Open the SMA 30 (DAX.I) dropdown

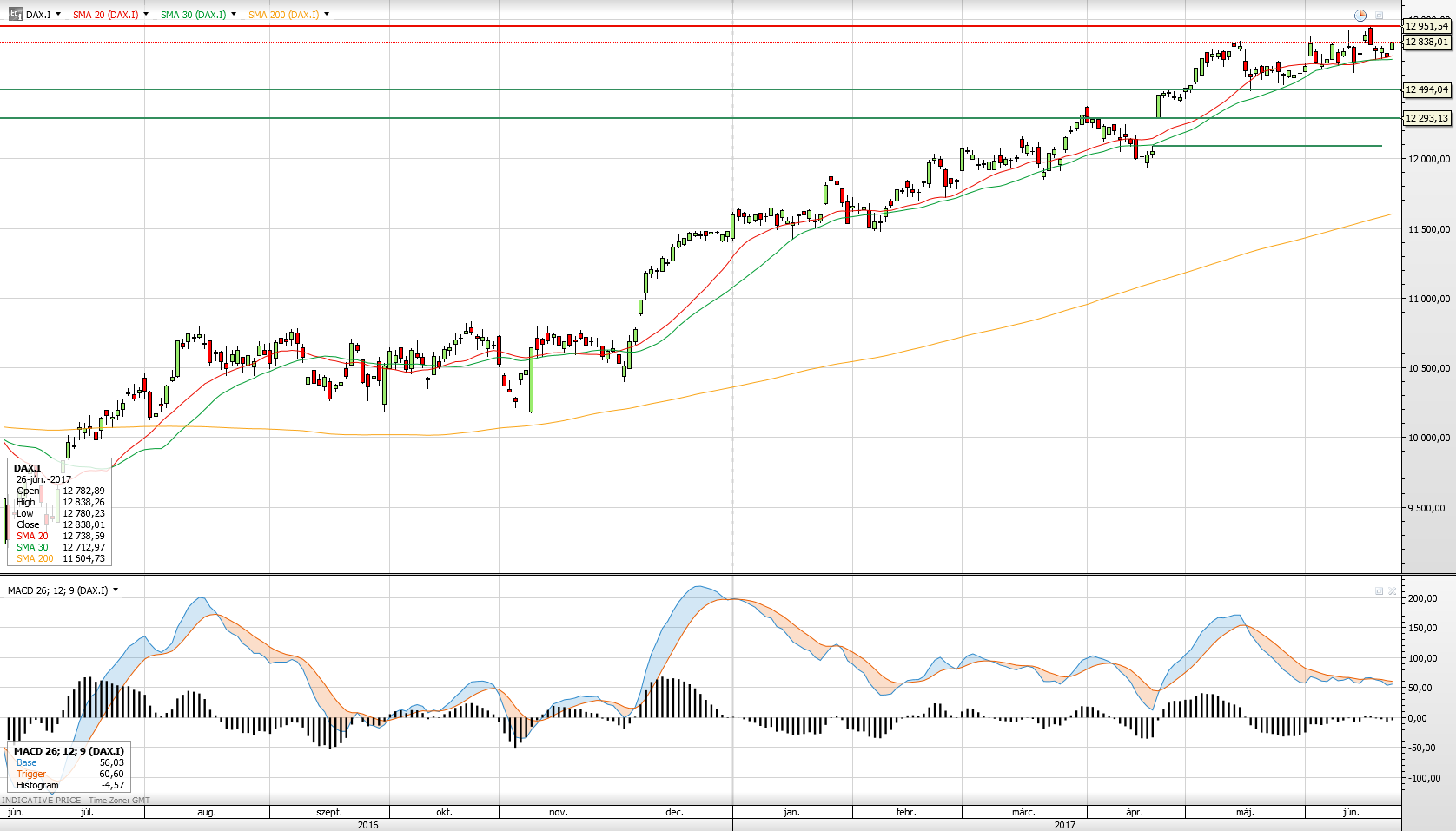pos(234,15)
